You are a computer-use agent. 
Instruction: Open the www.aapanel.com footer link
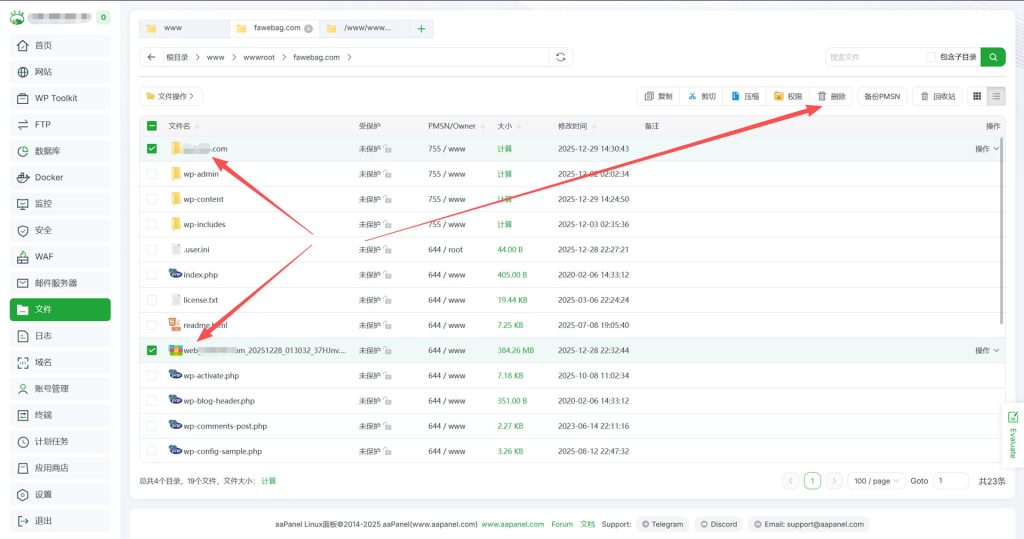[512, 524]
